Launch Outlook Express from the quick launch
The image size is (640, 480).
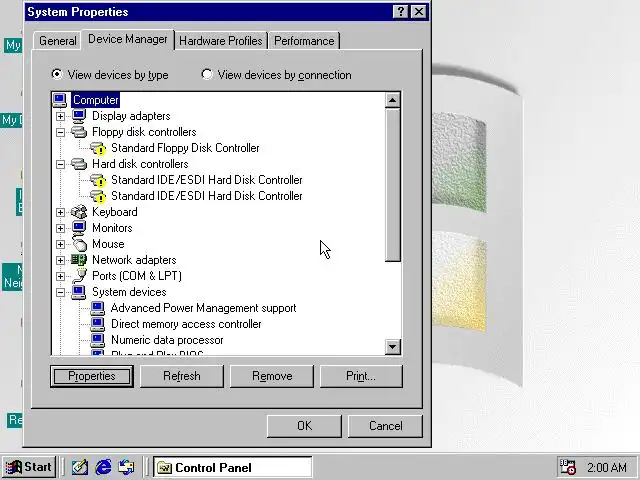[127, 467]
